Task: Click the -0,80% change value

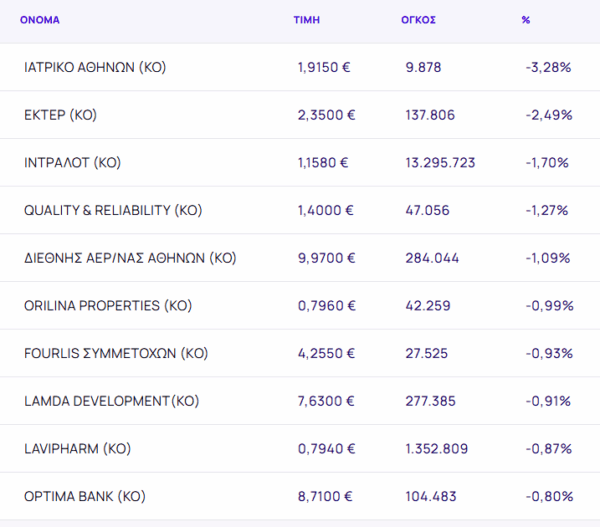Action: (x=548, y=496)
